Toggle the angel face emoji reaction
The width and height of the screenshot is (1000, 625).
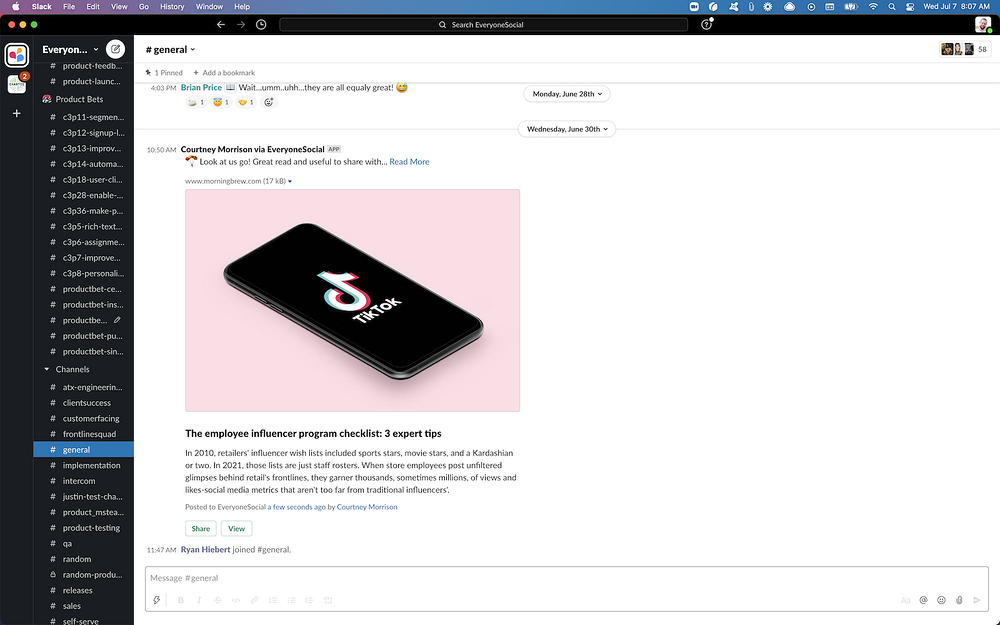(221, 102)
